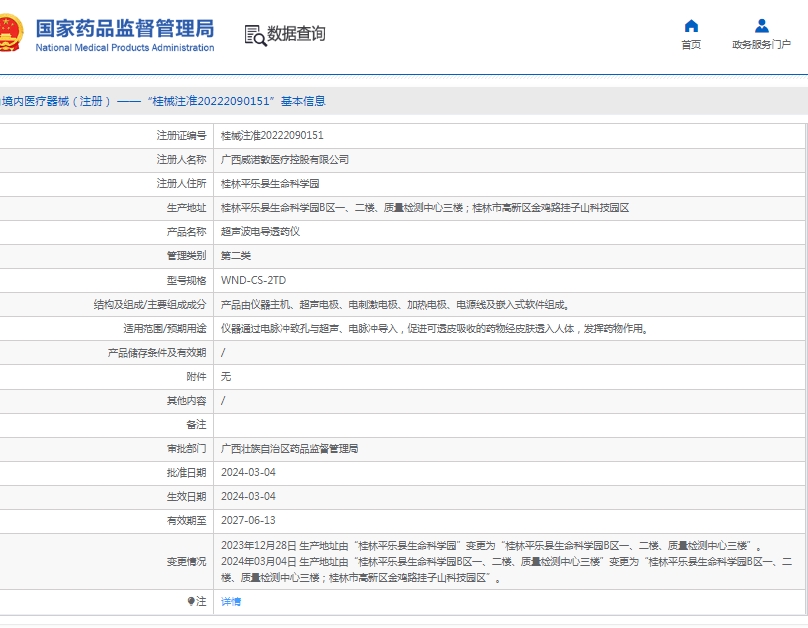Click breadcrumb 境内医疗器械（注册）
Image resolution: width=808 pixels, height=628 pixels.
56,101
